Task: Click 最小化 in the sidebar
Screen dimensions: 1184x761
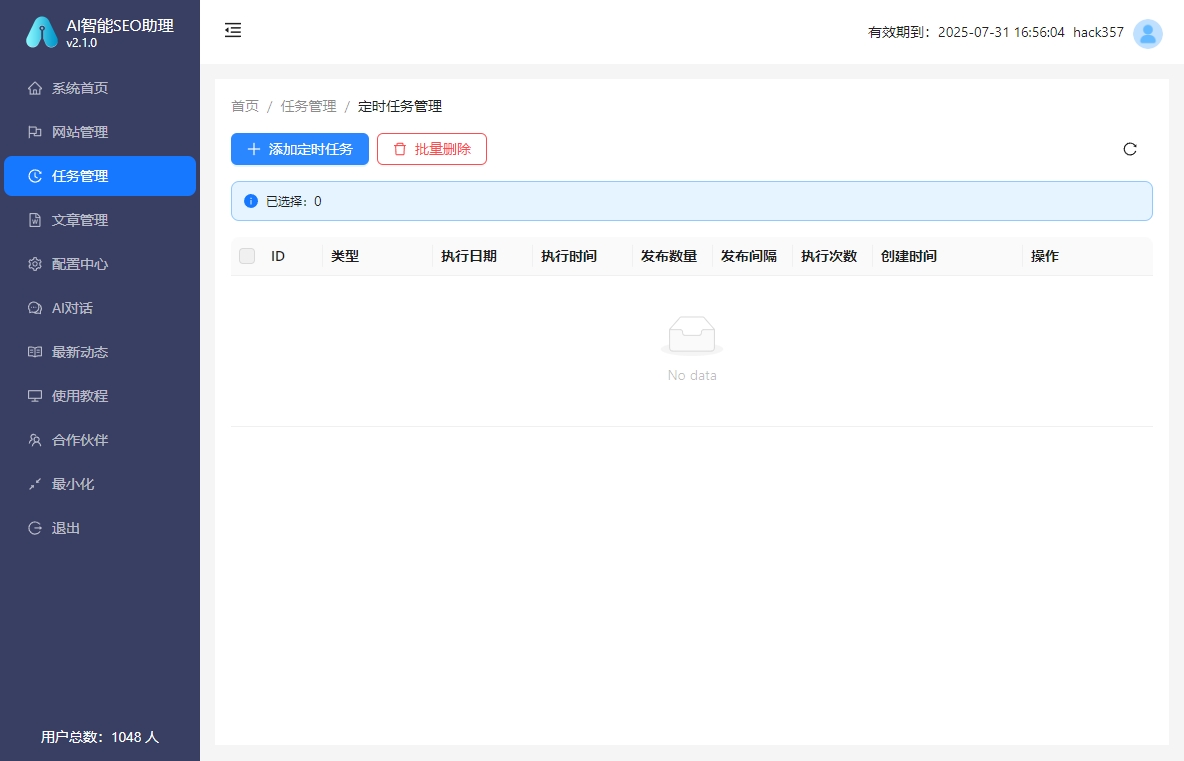Action: click(100, 484)
